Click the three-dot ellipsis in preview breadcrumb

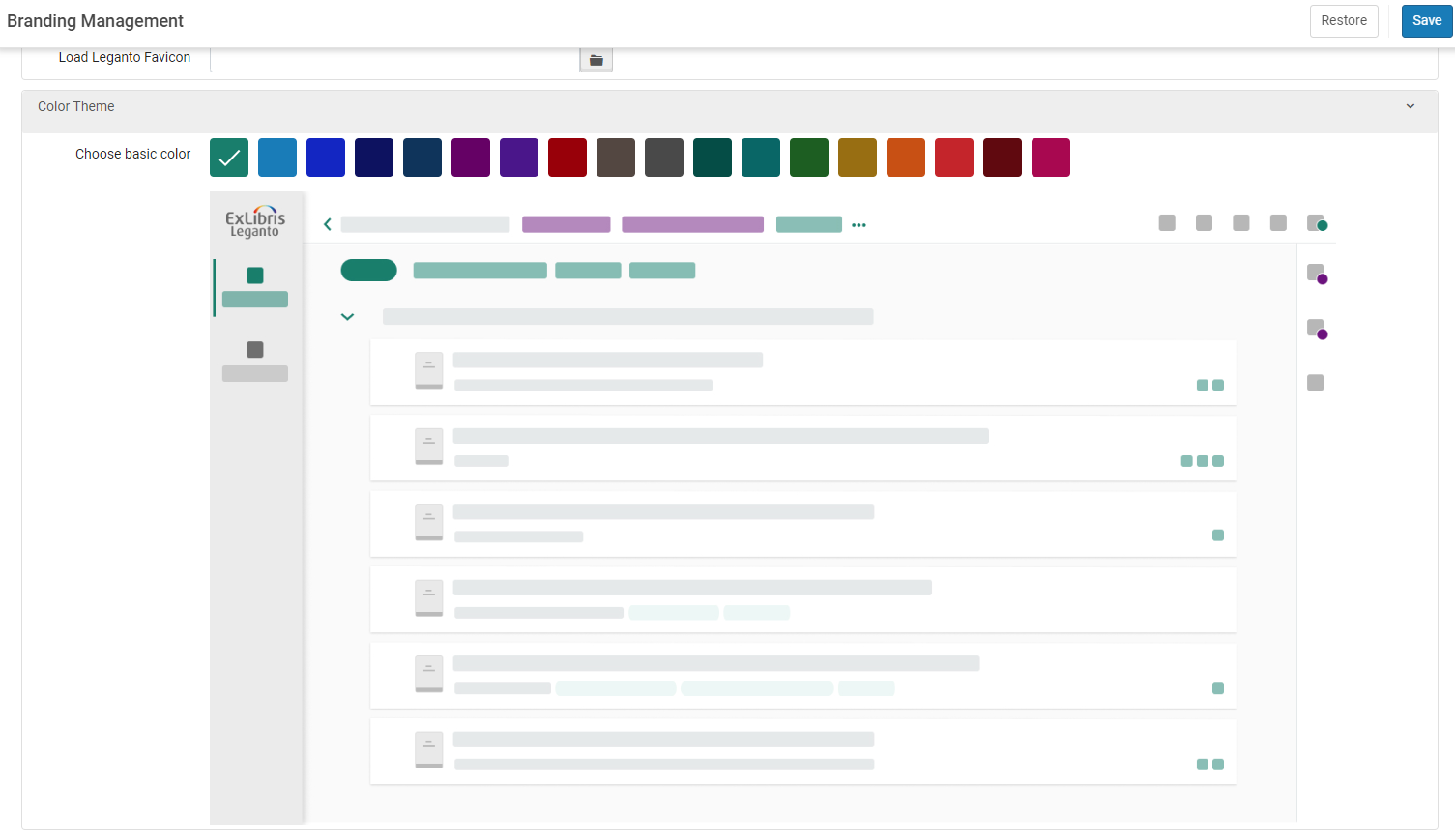858,225
